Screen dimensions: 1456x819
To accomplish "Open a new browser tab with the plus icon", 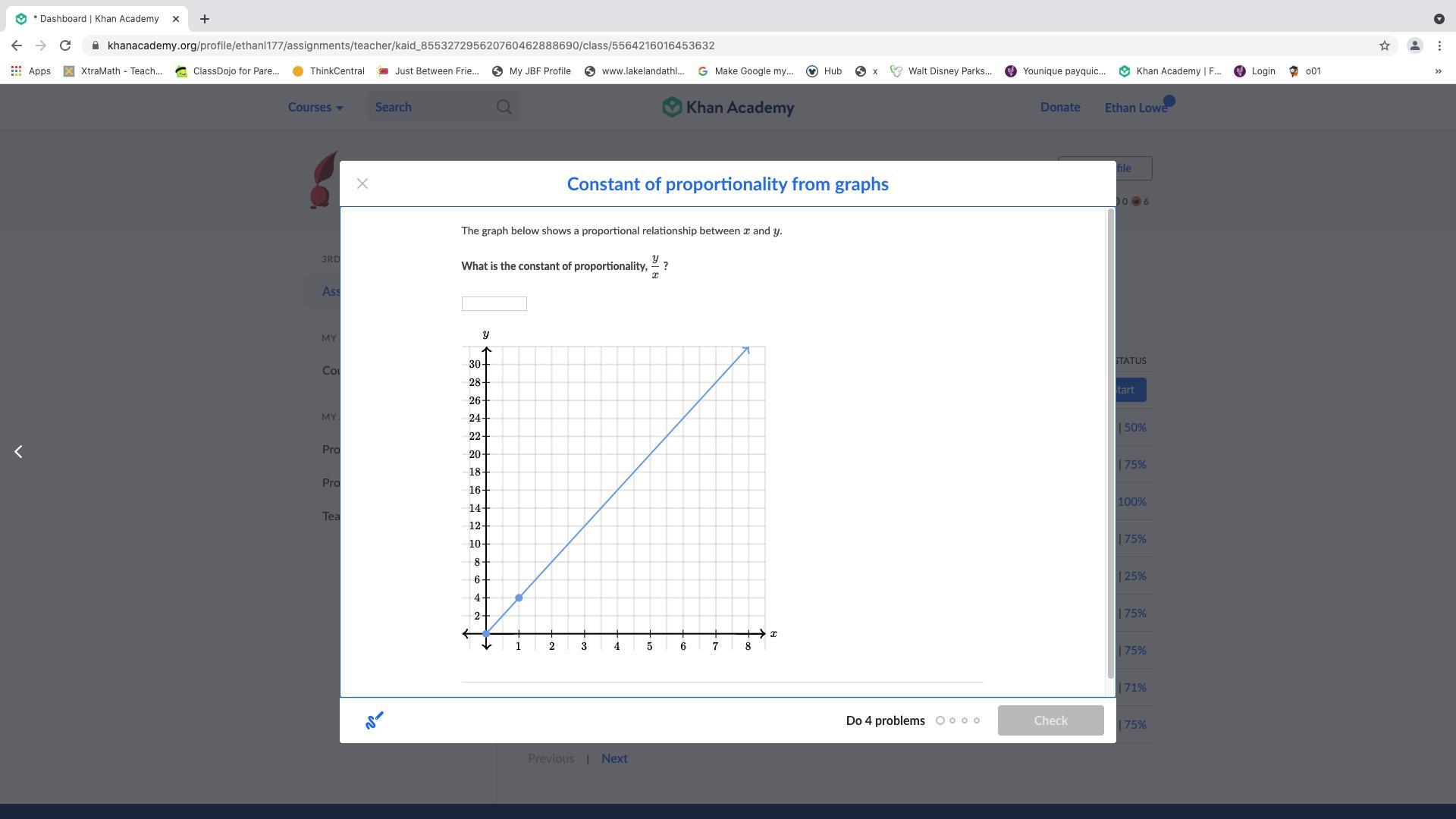I will coord(204,19).
